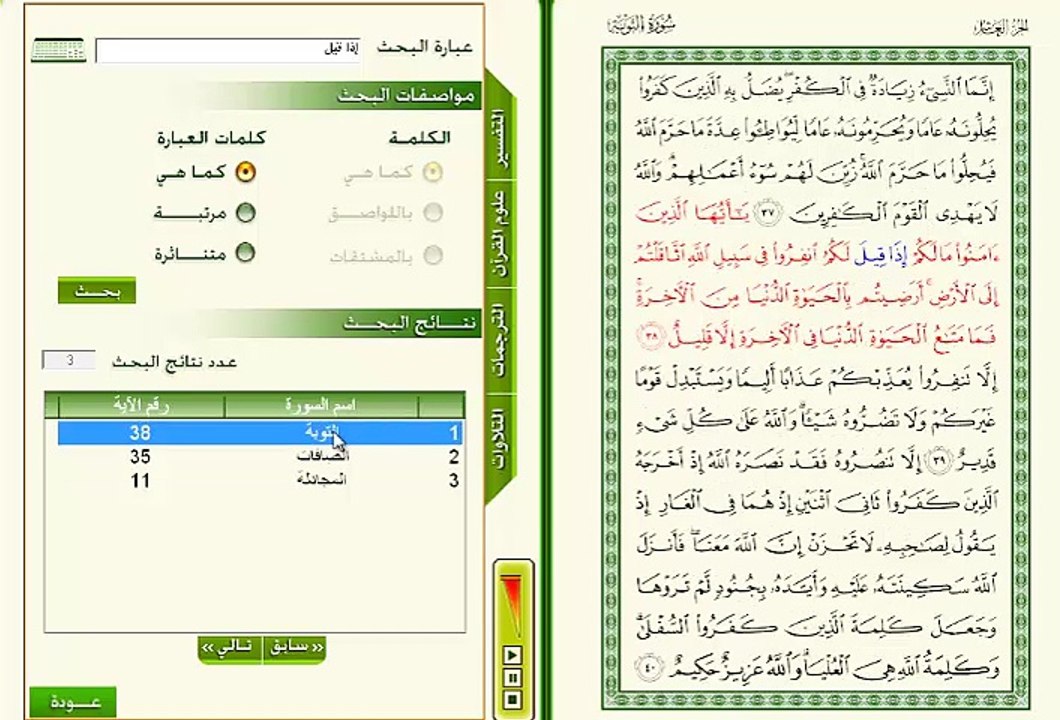
Task: Click verse marker 38 on the Quran page
Action: click(x=650, y=336)
